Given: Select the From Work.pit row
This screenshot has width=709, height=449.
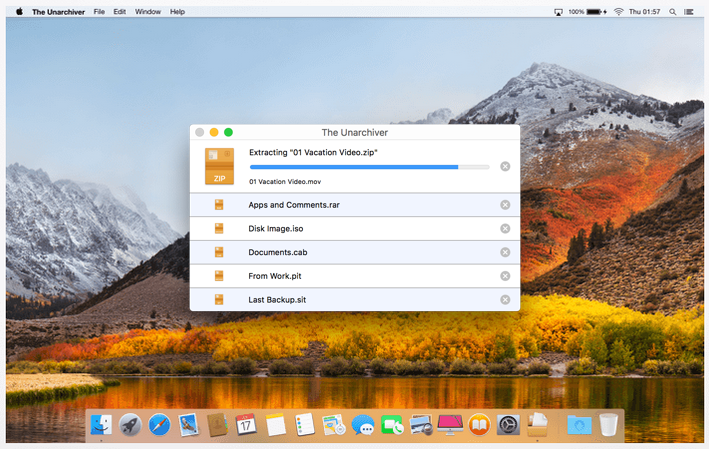Looking at the screenshot, I should point(355,276).
